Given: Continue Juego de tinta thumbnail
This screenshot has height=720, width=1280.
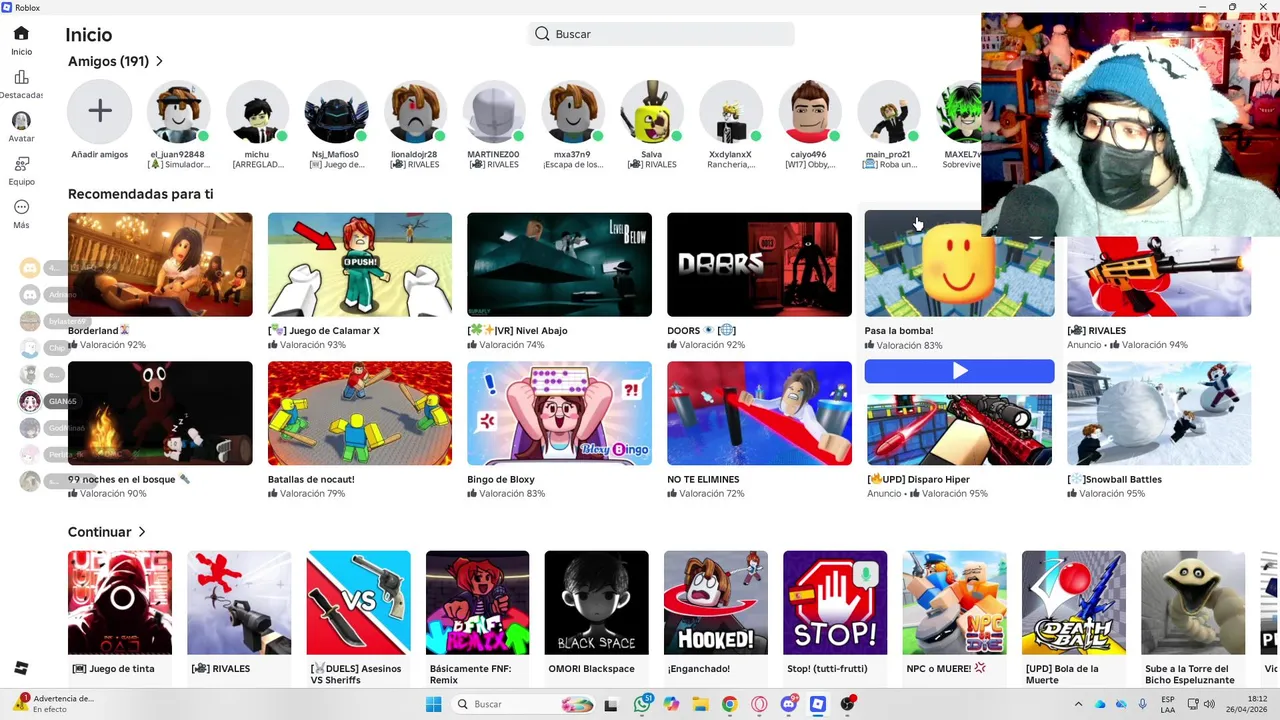Looking at the screenshot, I should click(120, 603).
